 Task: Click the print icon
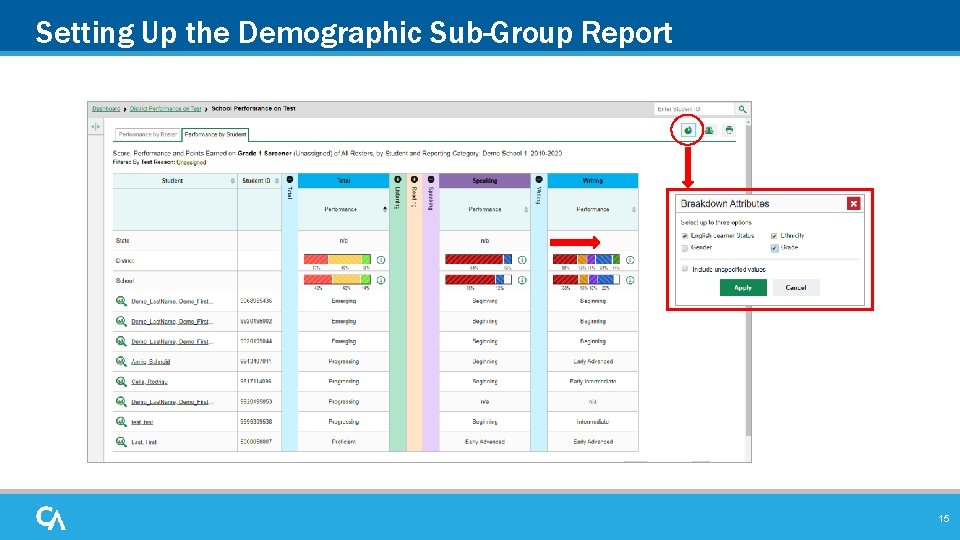729,130
